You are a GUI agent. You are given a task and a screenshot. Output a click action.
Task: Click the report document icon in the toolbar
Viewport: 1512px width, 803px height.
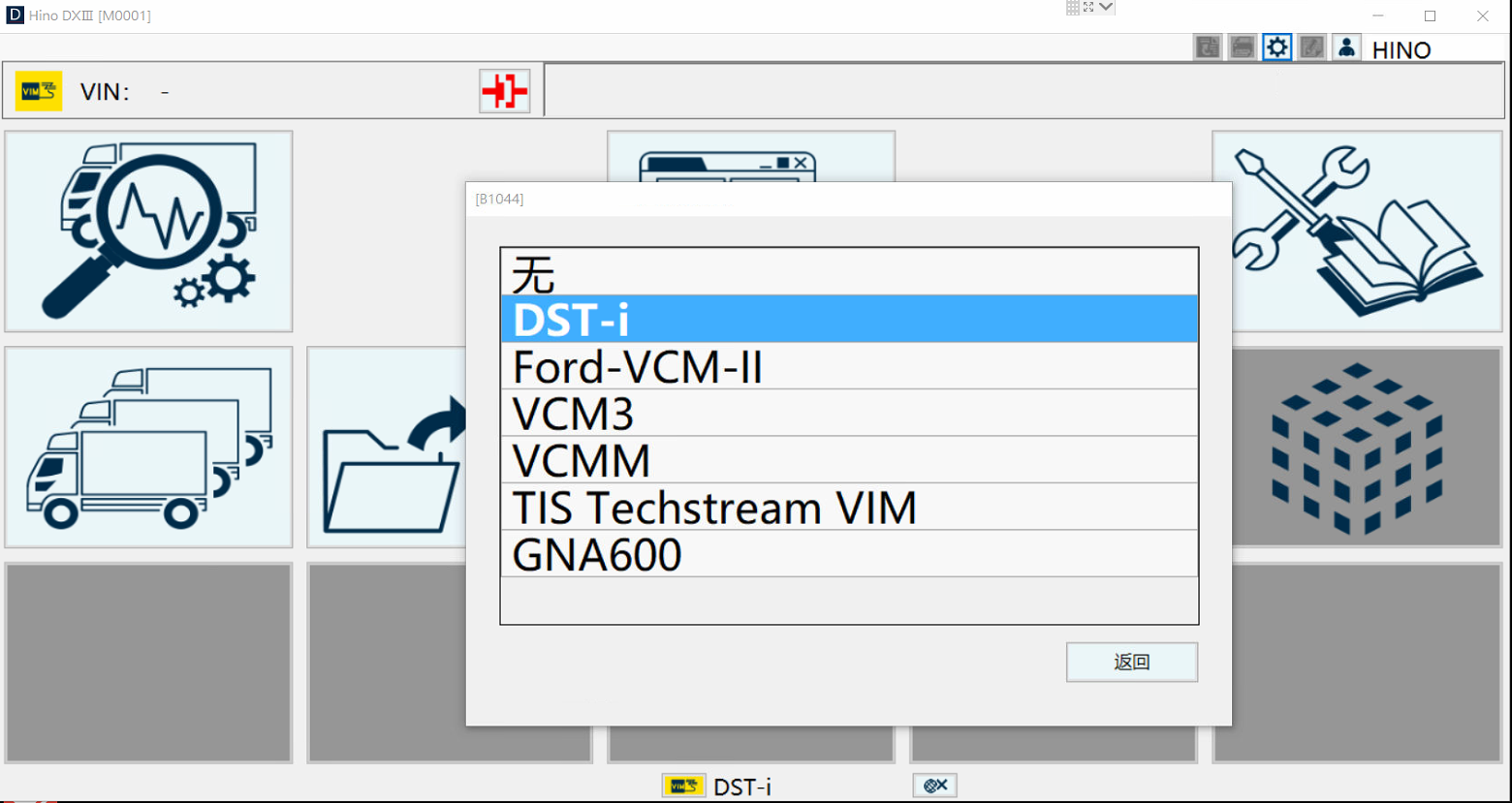click(x=1207, y=46)
